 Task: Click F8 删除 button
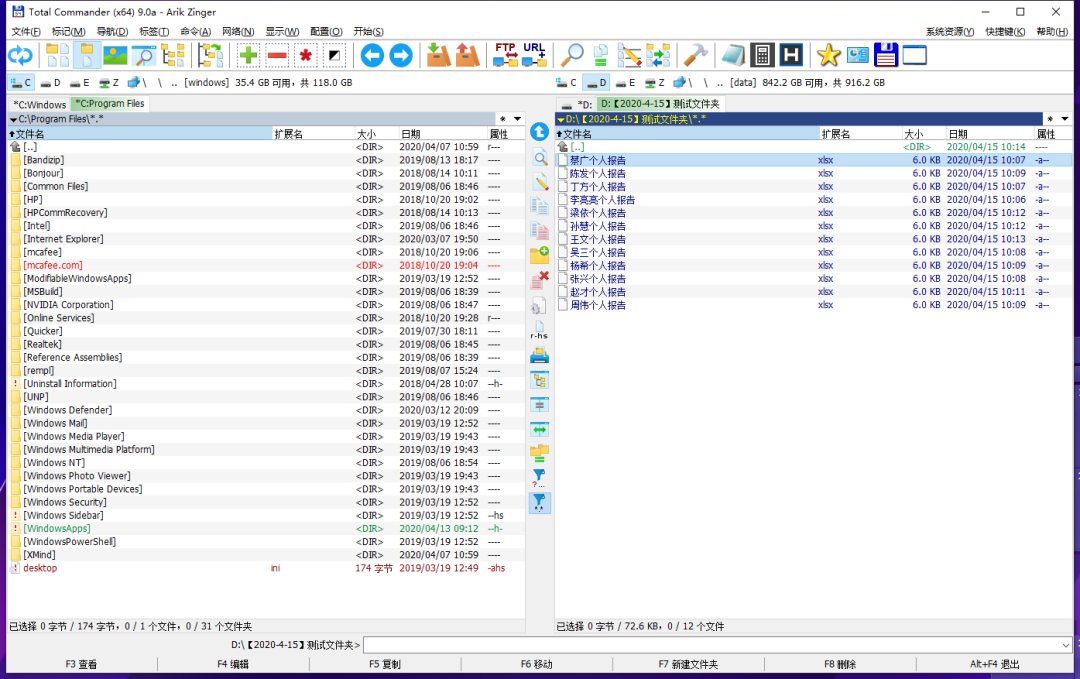(840, 665)
